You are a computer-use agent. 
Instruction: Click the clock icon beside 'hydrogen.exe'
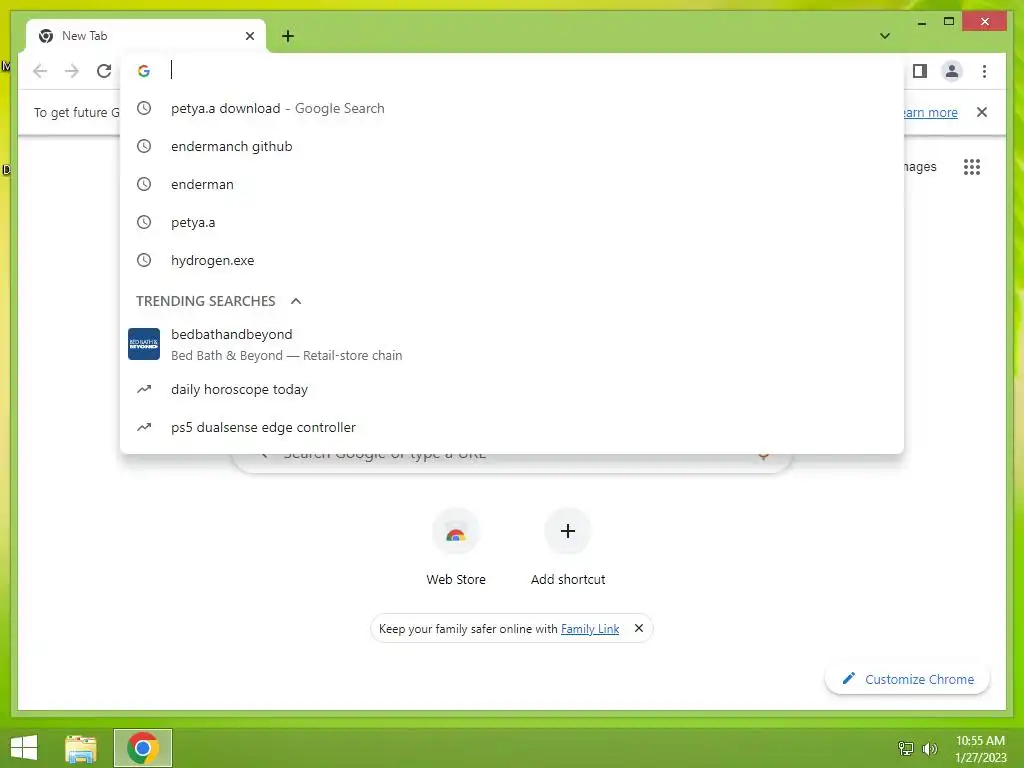(x=144, y=260)
